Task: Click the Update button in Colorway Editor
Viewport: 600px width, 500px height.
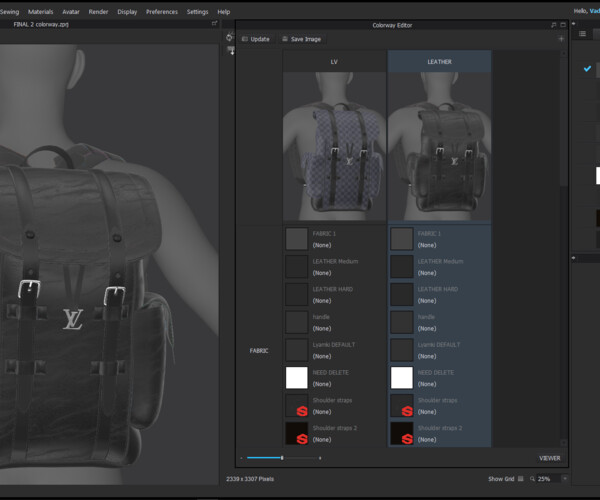Action: click(x=256, y=39)
